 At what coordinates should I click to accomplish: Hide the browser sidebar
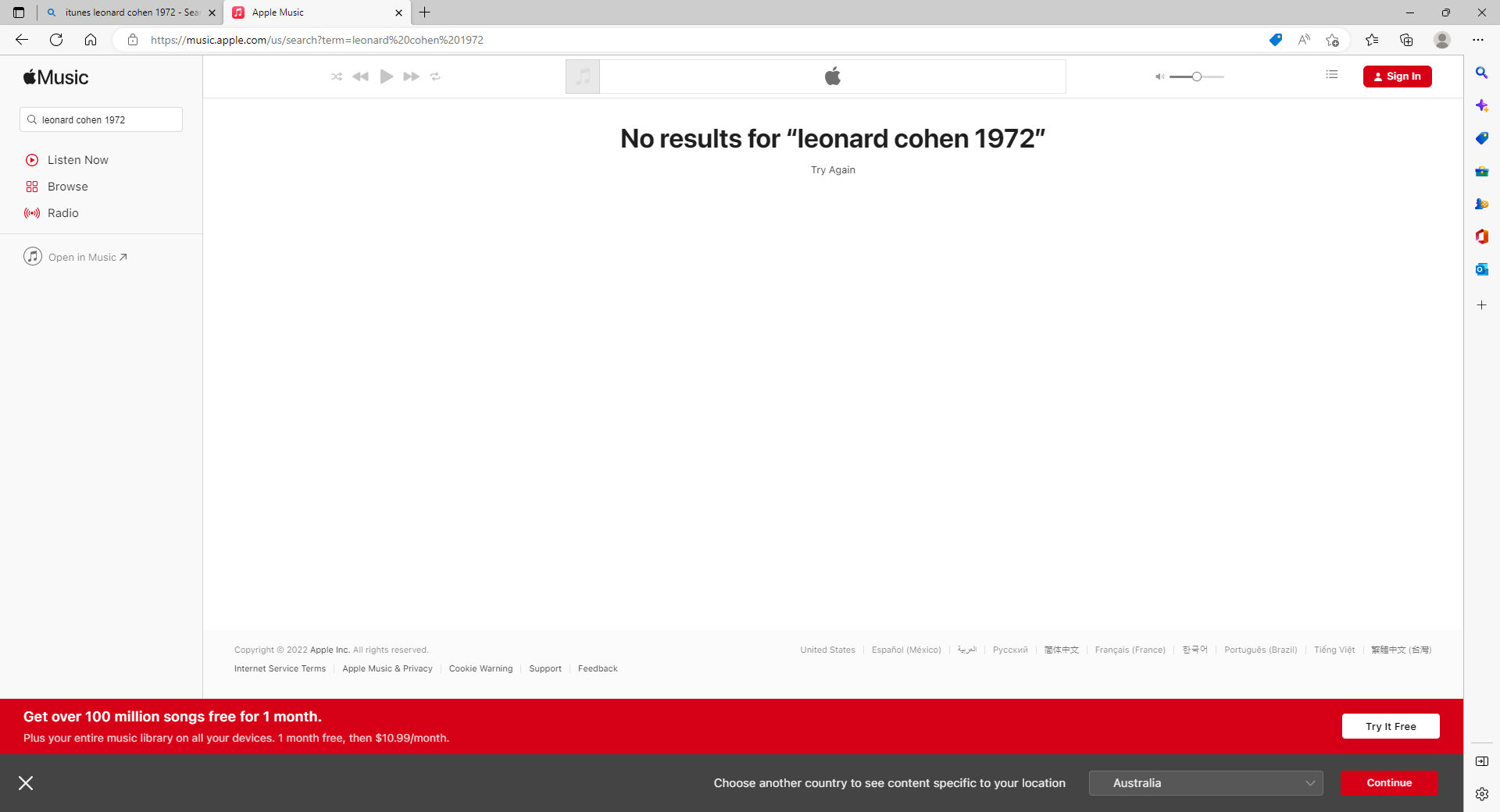1481,761
